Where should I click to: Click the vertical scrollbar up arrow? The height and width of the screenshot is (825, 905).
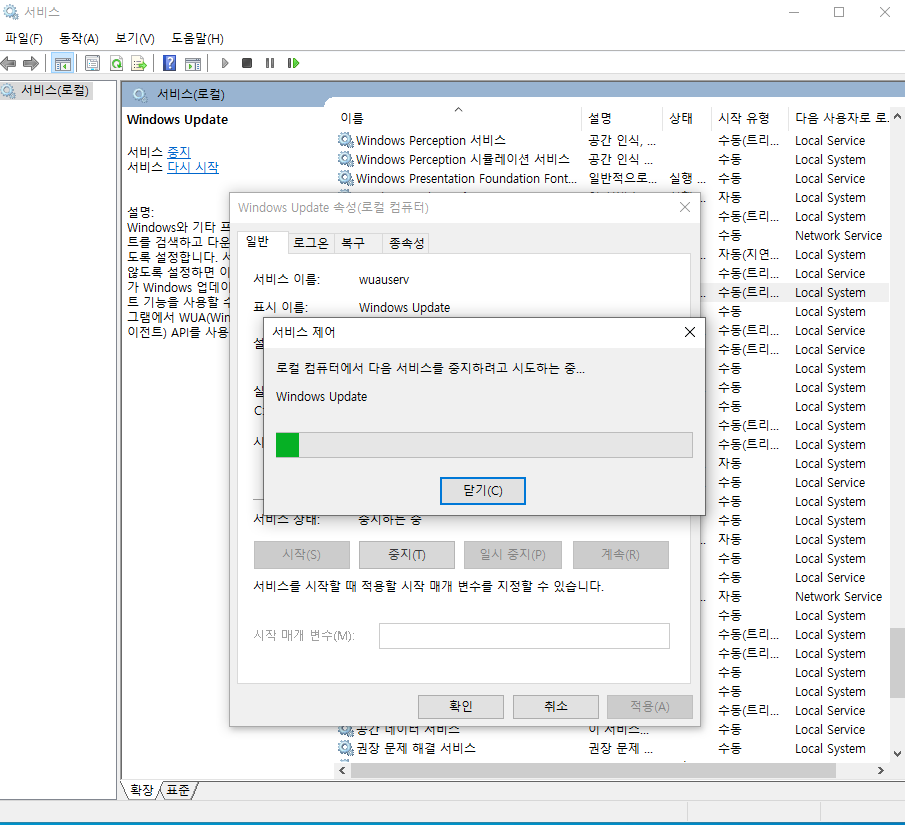897,116
